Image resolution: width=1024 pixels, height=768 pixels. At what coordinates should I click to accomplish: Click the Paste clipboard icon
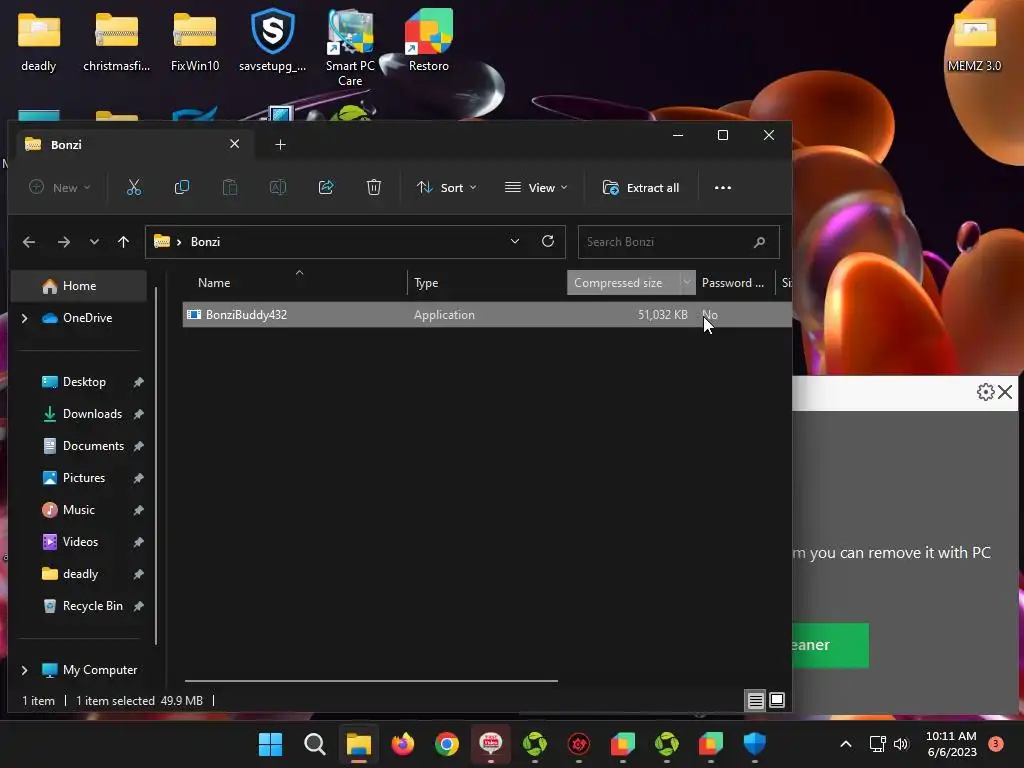pos(230,188)
